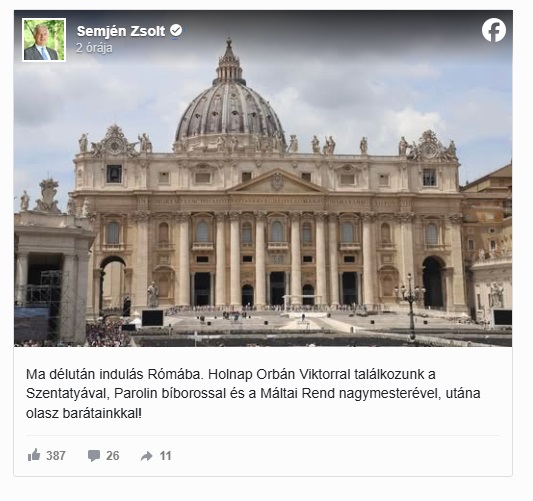
Task: Open the St. Peter's Basilica photo
Action: (x=263, y=178)
